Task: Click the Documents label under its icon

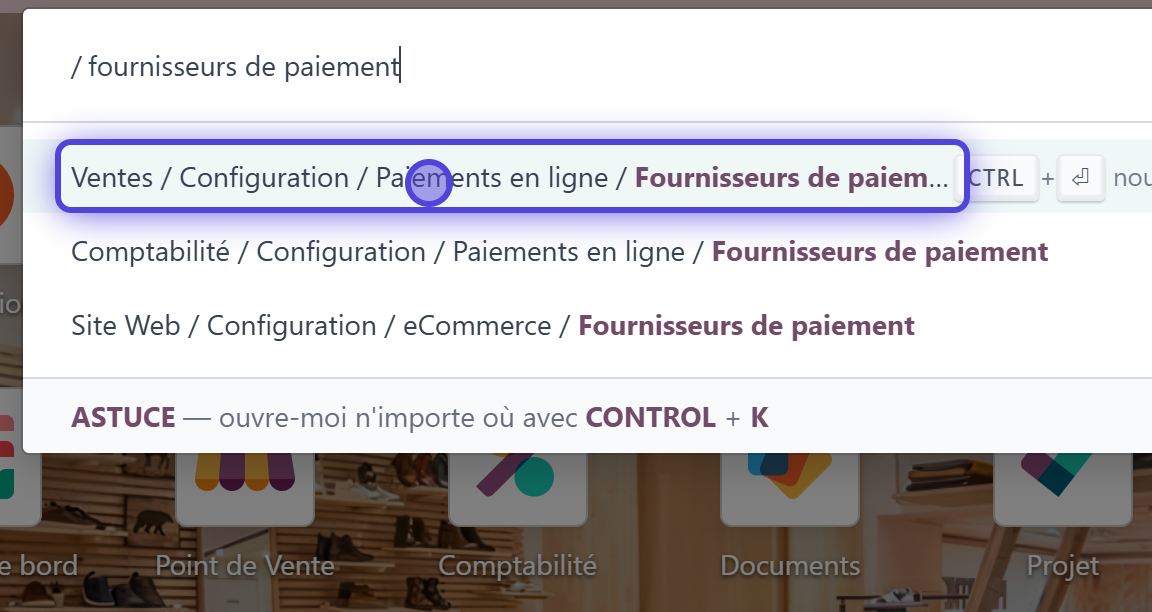Action: 789,566
